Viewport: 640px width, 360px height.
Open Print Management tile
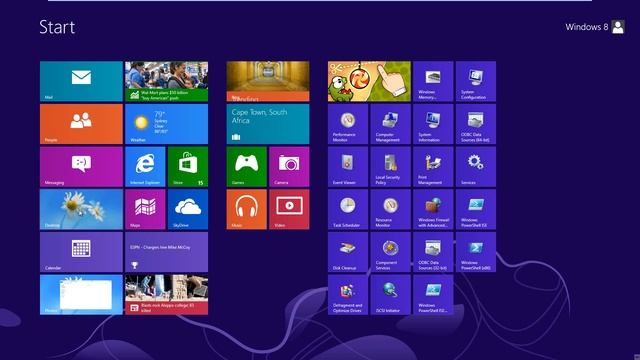pyautogui.click(x=433, y=167)
